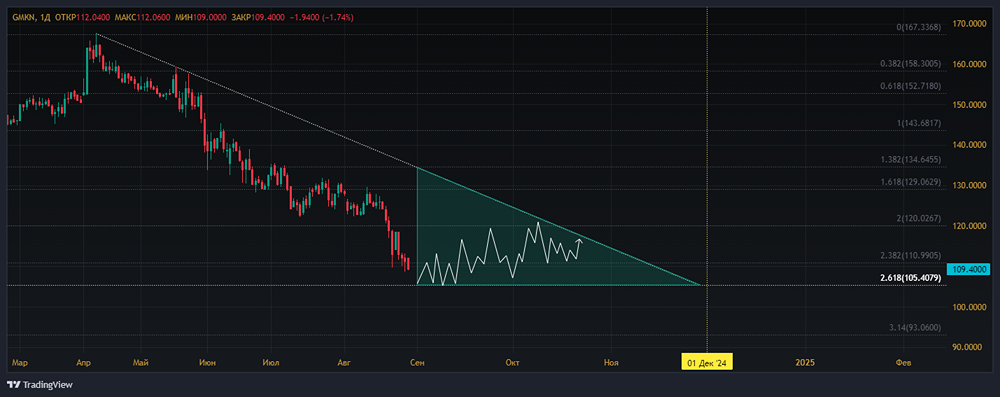Screen dimensions: 1000x397
Task: Click the Июл label on time axis
Action: tap(271, 363)
